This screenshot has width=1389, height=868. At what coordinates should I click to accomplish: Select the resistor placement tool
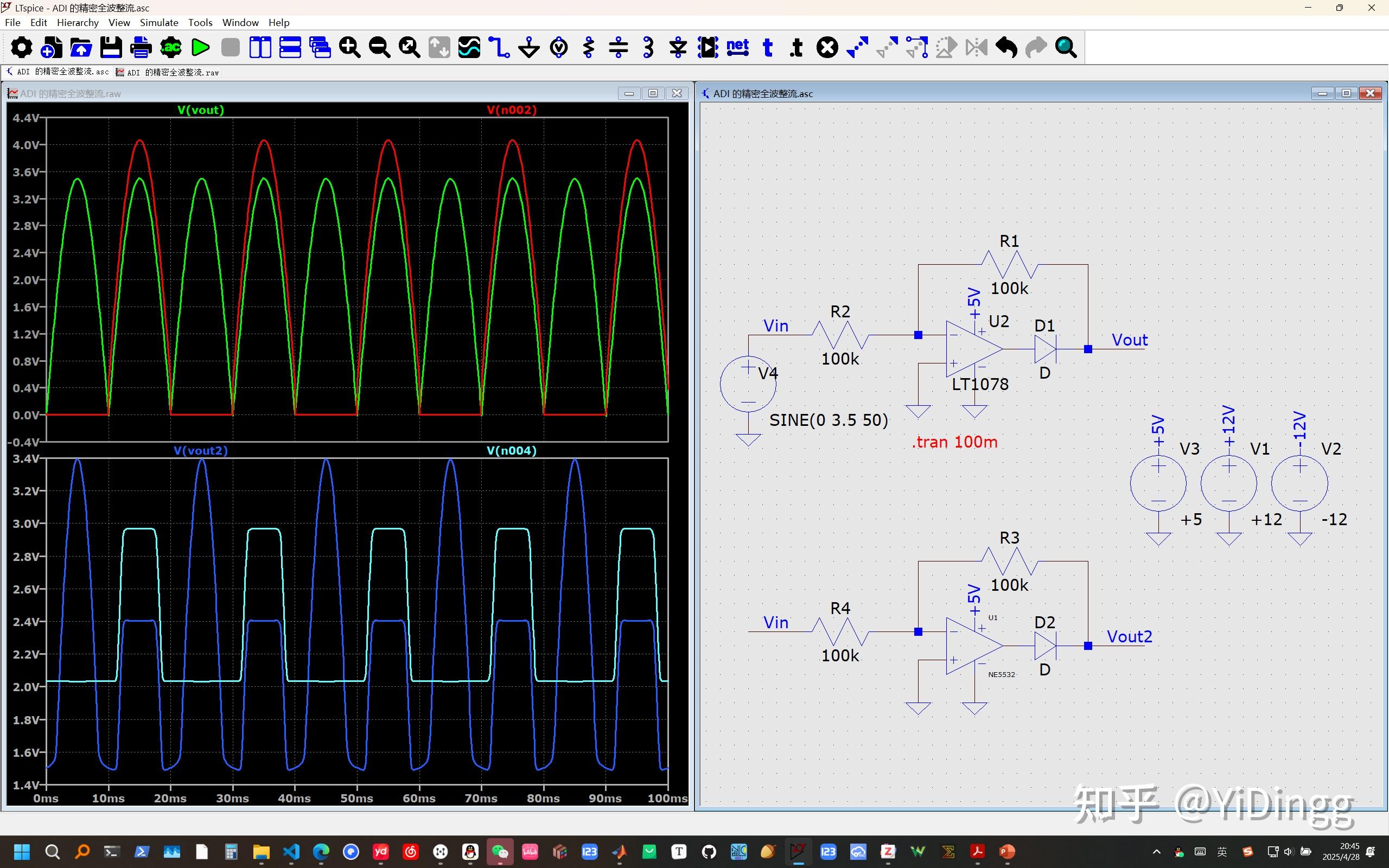(588, 47)
